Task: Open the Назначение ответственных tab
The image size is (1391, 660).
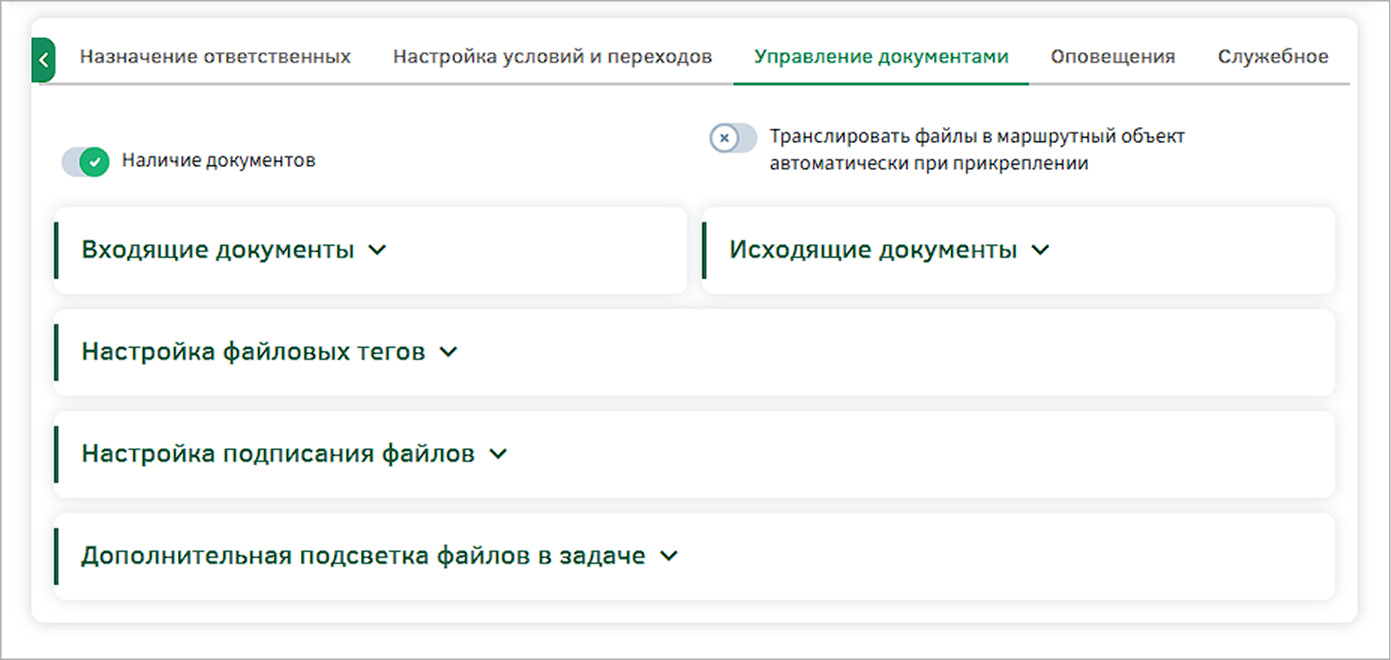Action: 215,57
